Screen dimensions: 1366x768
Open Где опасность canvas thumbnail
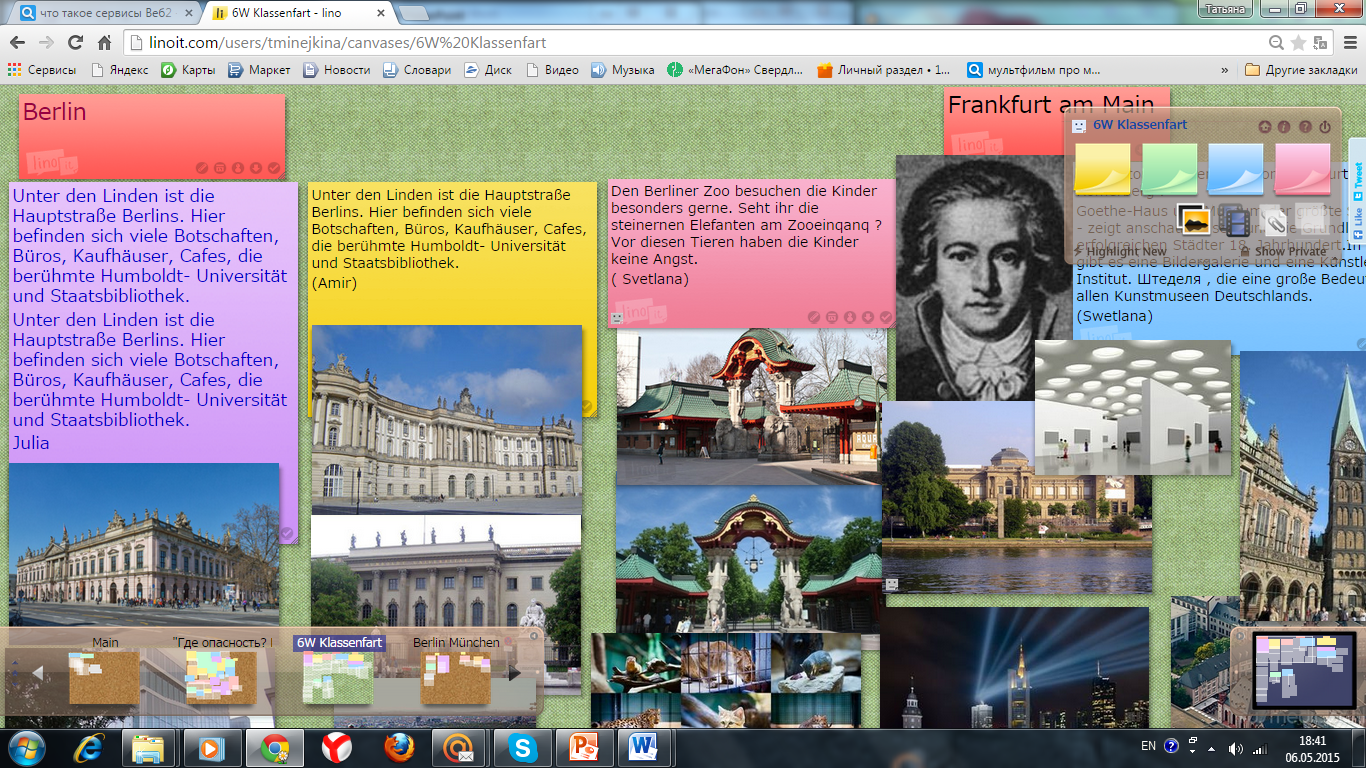pyautogui.click(x=221, y=677)
